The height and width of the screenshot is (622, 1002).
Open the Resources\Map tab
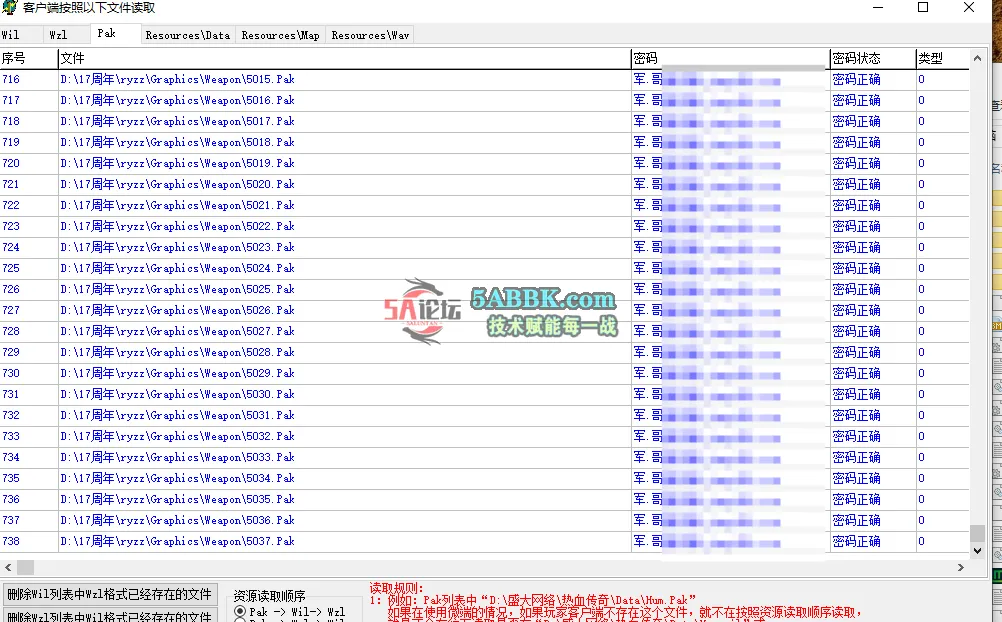pyautogui.click(x=281, y=35)
